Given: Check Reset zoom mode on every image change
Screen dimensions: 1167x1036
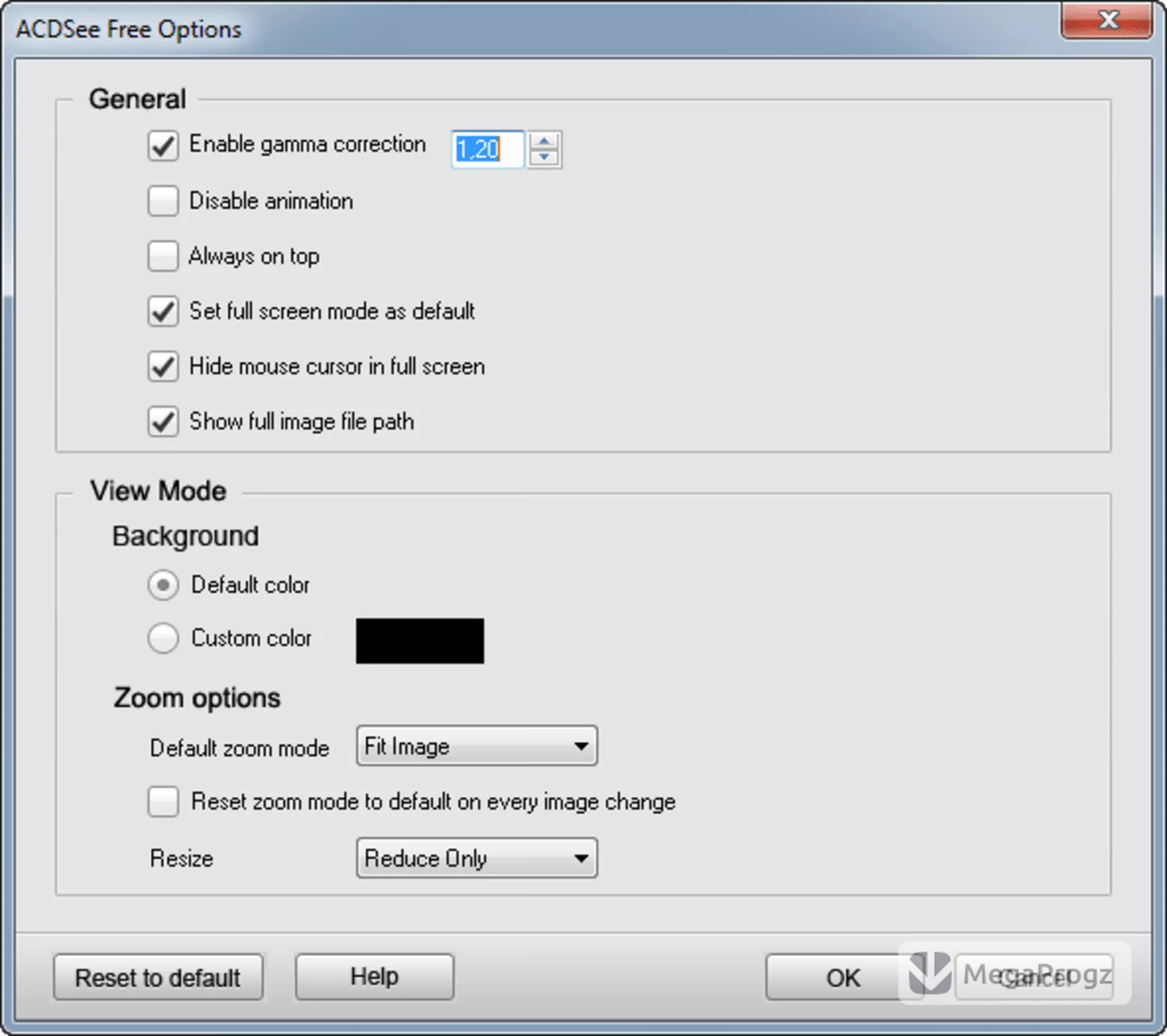Looking at the screenshot, I should (163, 801).
